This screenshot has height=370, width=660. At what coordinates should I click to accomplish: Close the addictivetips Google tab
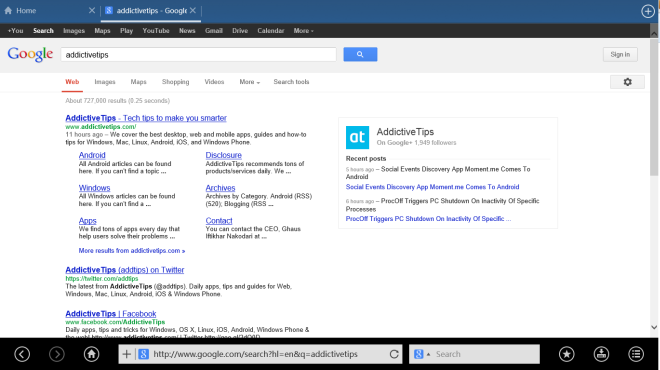[x=193, y=11]
